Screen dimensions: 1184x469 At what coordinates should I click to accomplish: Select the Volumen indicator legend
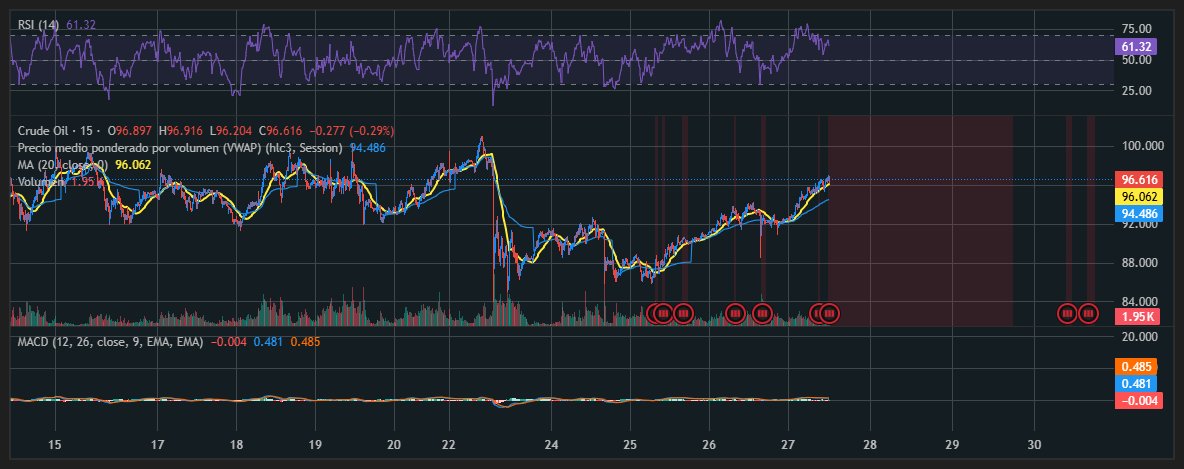[42, 181]
